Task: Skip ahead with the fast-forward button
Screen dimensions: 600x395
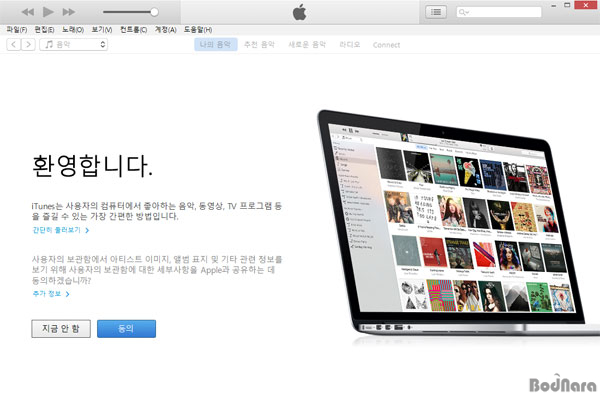Action: click(68, 12)
